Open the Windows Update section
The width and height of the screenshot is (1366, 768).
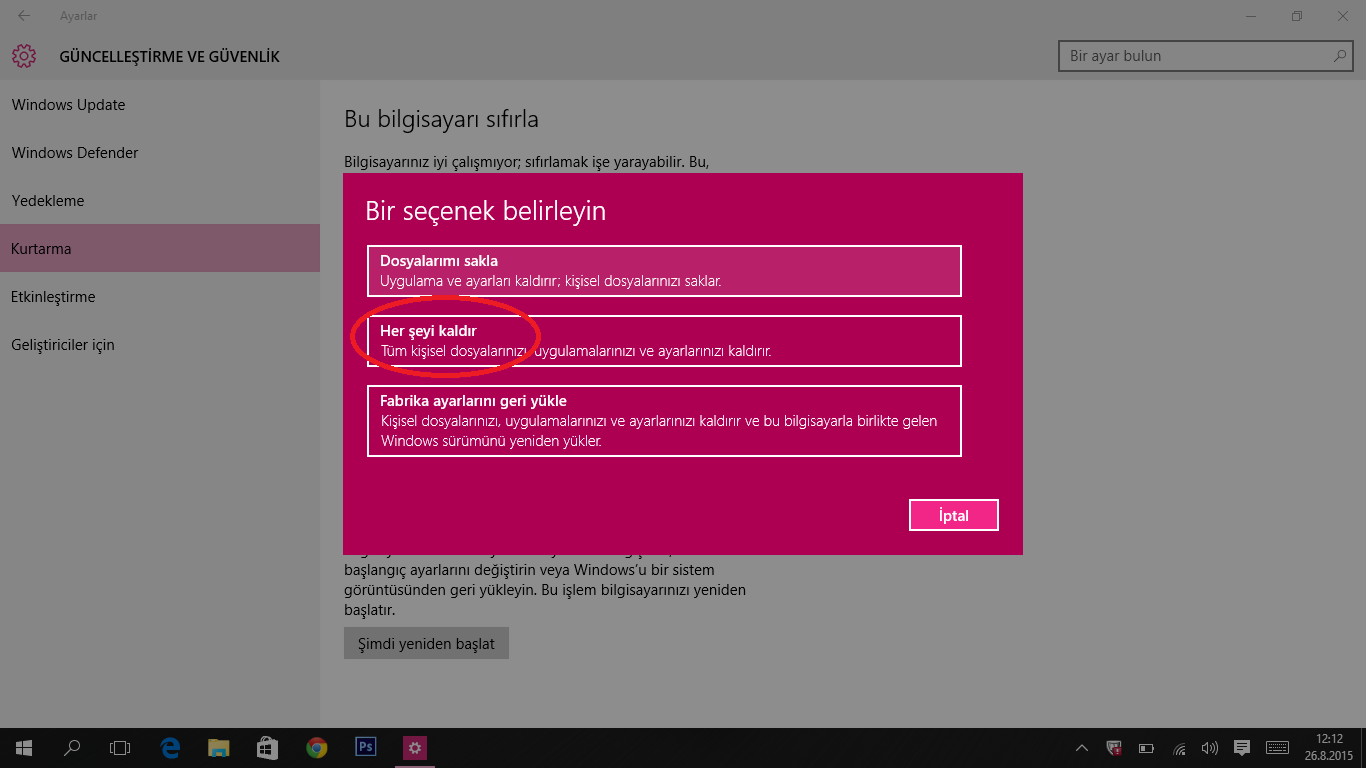(68, 104)
